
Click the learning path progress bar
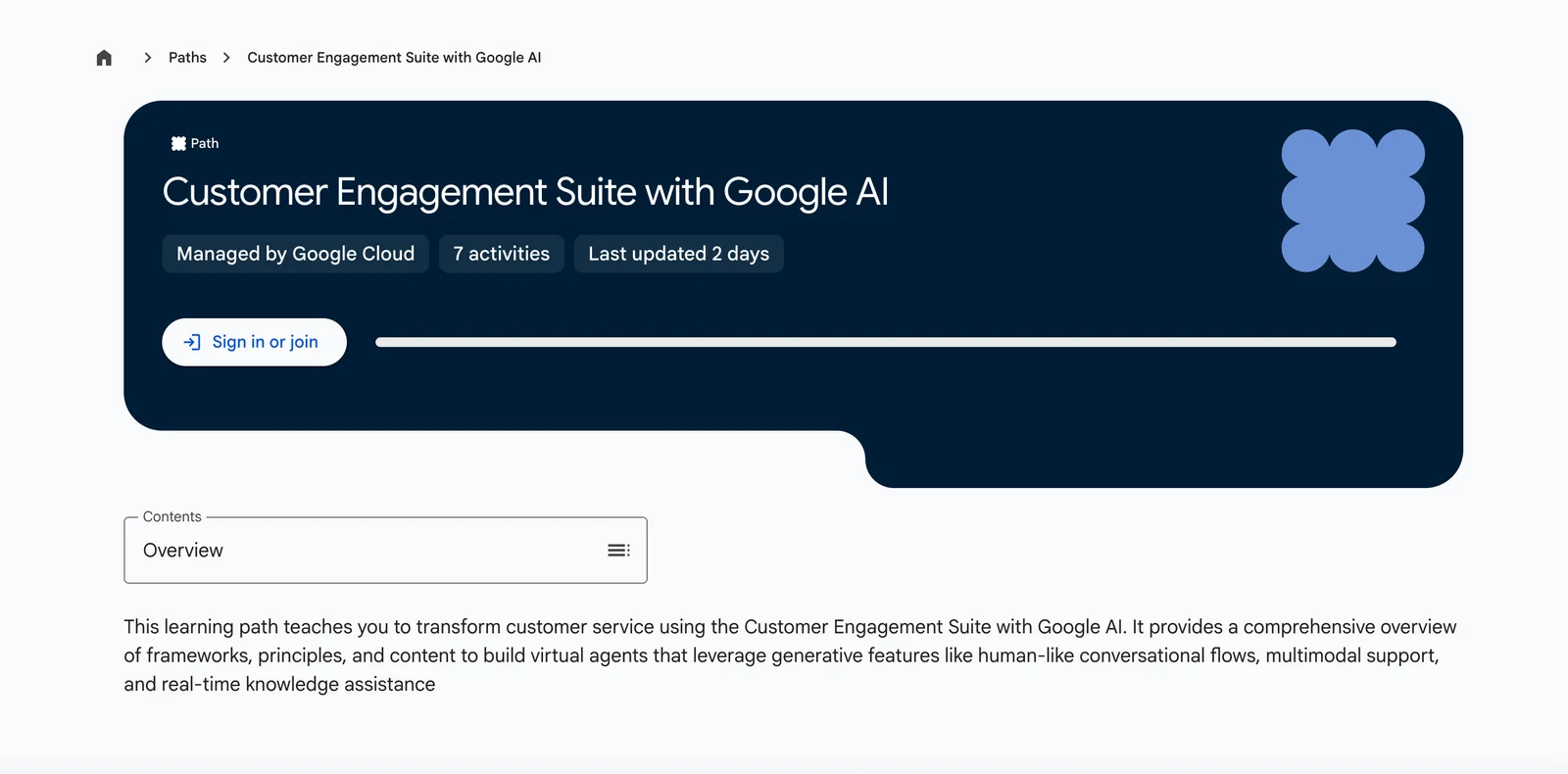click(885, 342)
